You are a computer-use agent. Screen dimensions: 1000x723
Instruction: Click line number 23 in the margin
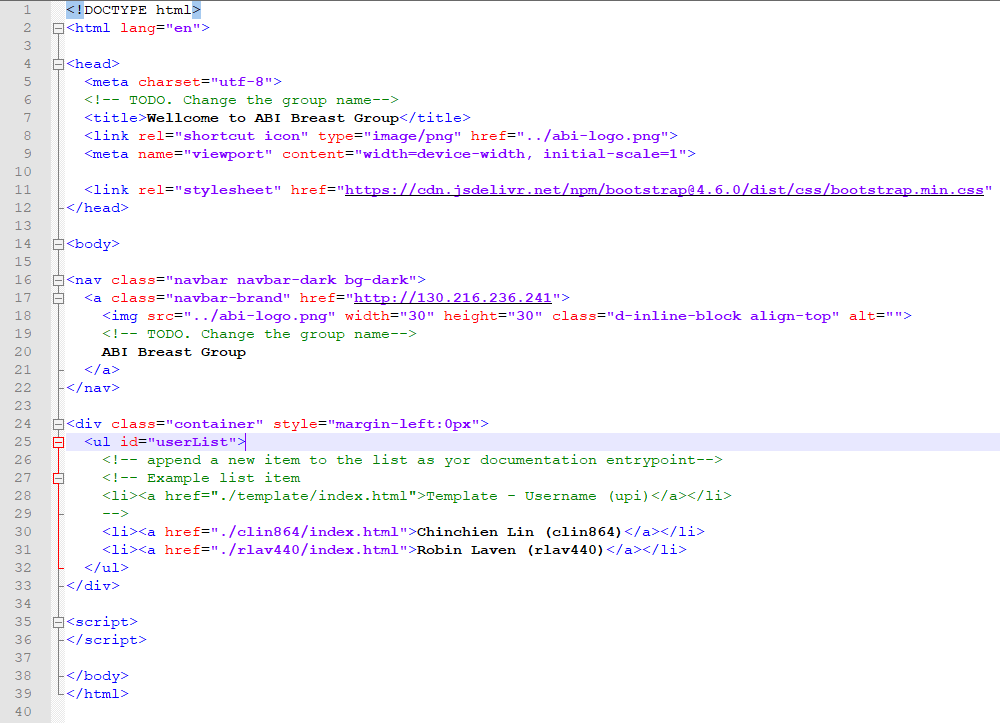23,405
